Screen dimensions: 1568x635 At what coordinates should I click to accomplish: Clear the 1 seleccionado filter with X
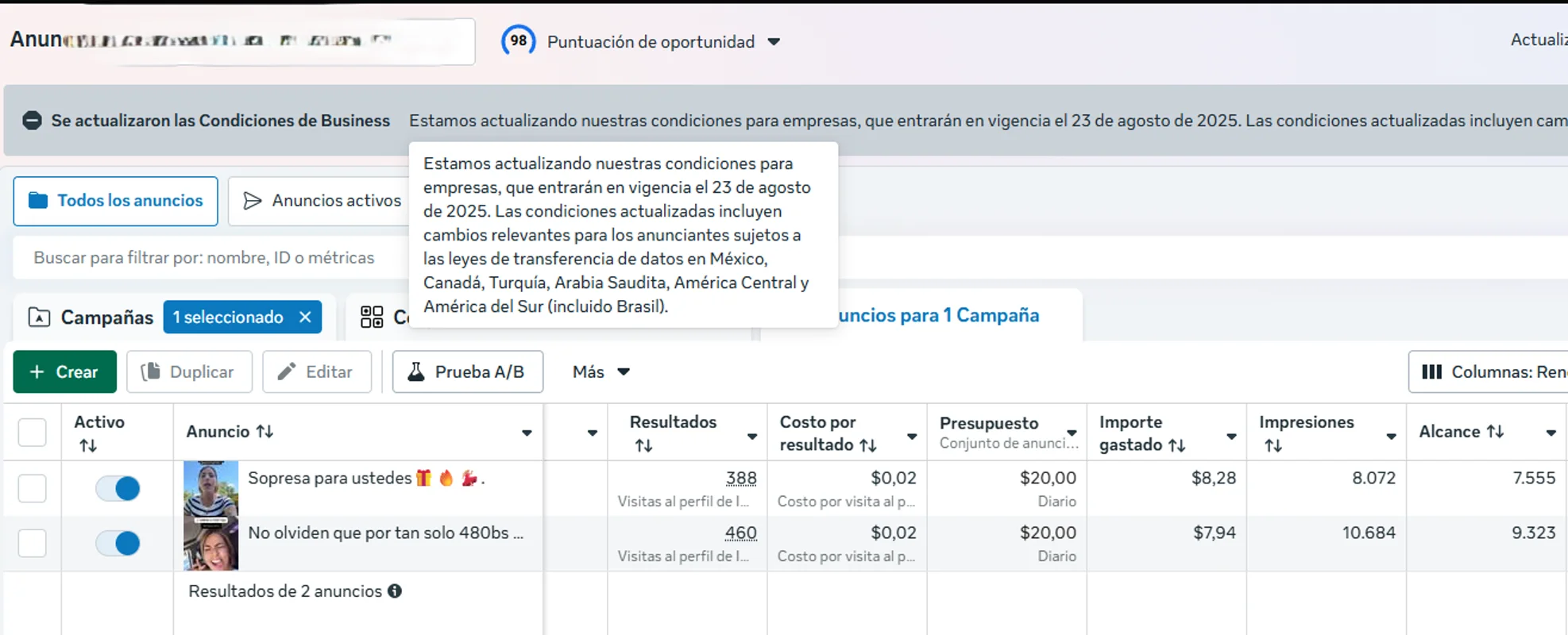(305, 317)
